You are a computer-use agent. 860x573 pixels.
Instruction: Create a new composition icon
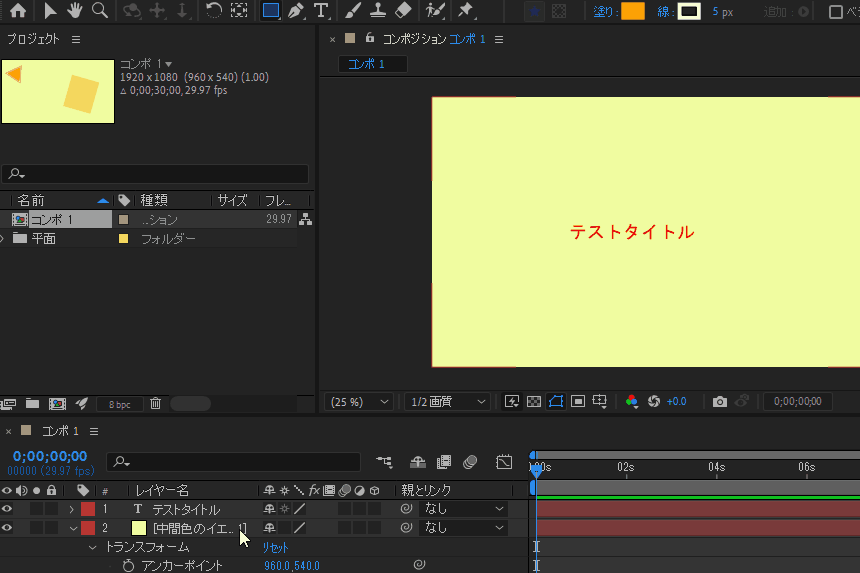[57, 404]
